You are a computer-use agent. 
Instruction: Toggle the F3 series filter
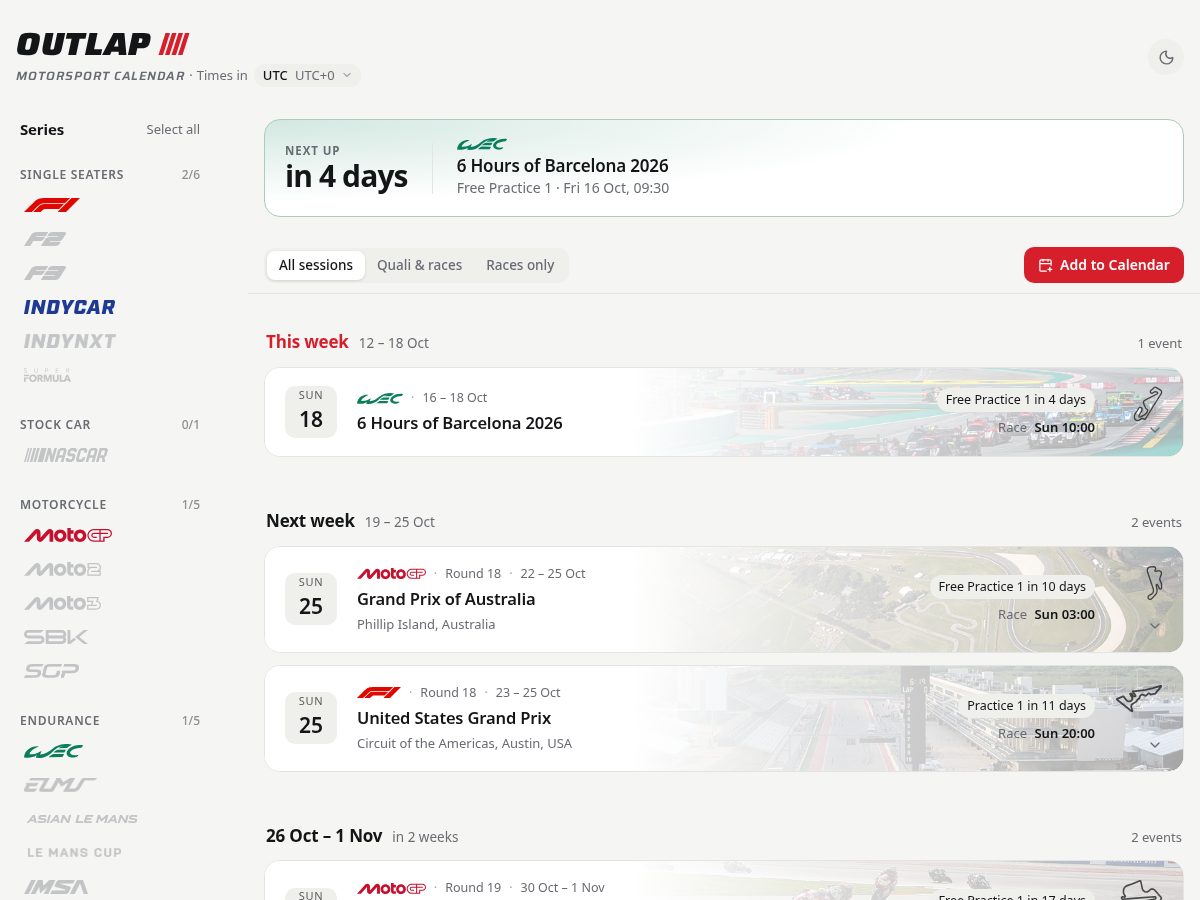[x=45, y=273]
